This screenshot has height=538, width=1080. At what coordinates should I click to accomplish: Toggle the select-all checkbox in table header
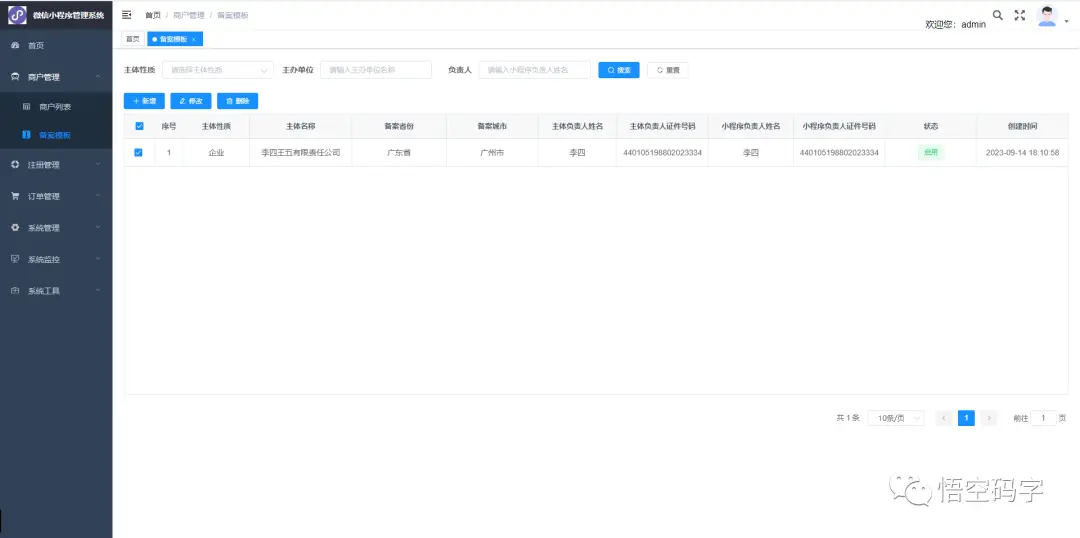[x=139, y=126]
